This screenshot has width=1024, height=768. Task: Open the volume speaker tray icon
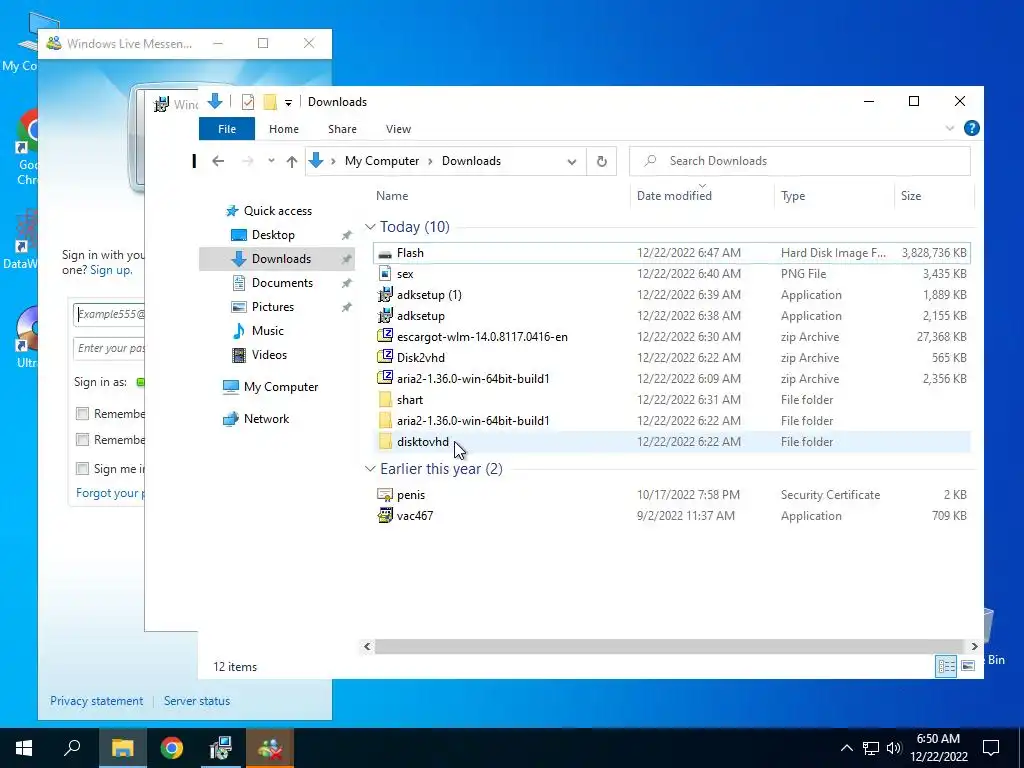(x=894, y=748)
